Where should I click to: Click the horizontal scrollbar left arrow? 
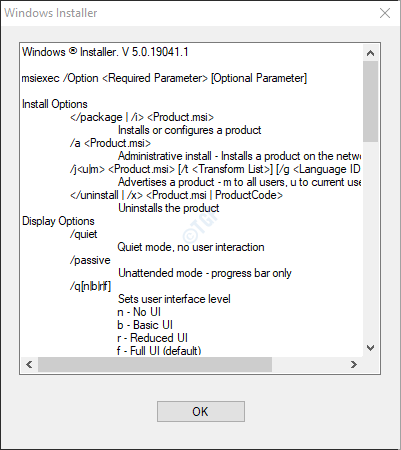click(x=29, y=364)
